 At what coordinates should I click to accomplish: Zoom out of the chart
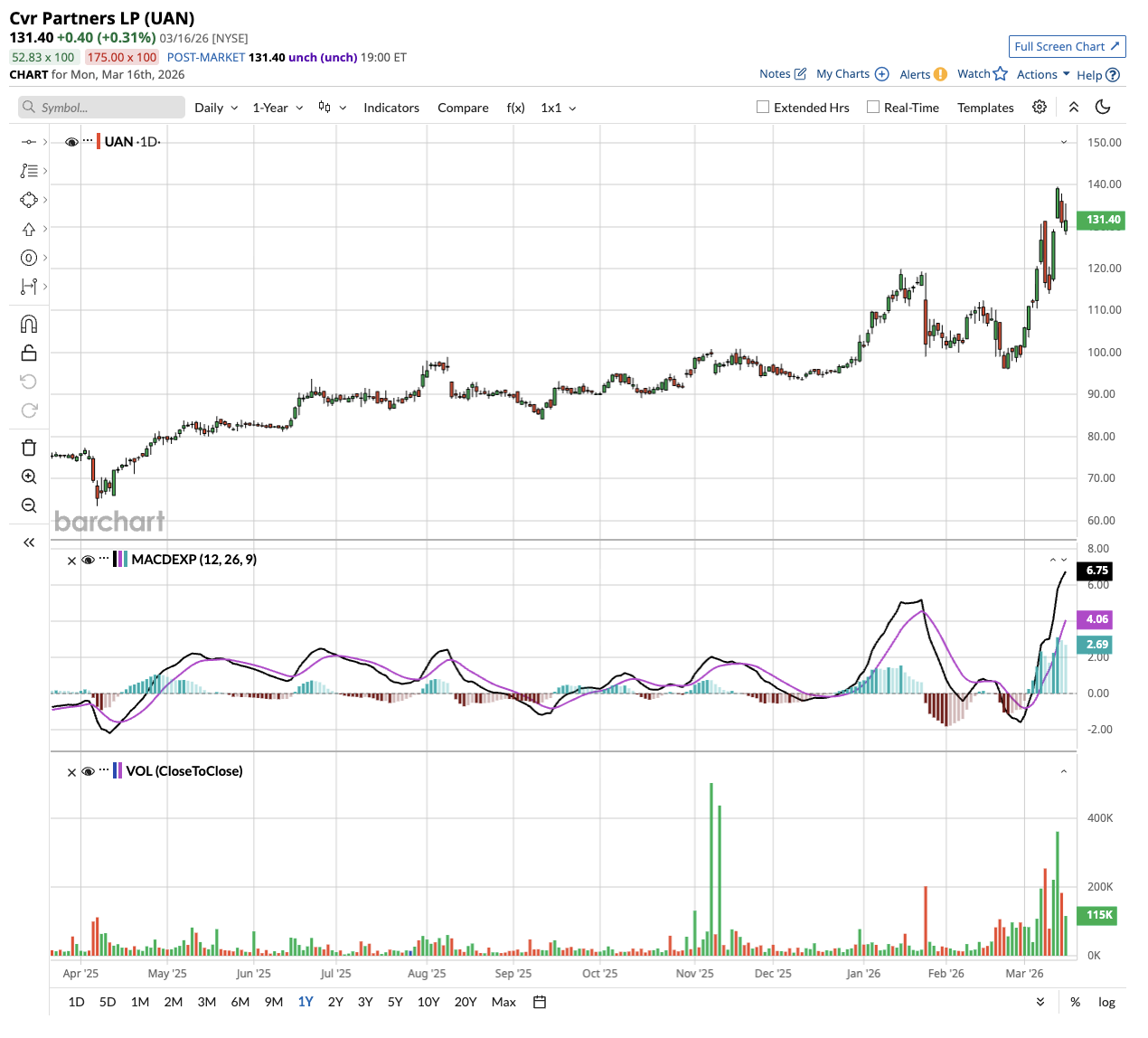(x=29, y=505)
